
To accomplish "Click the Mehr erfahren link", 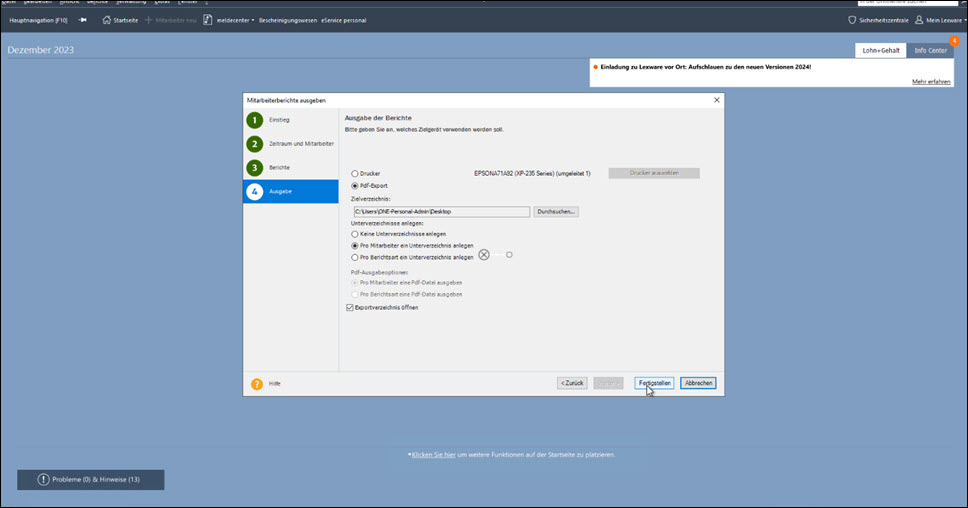I will (x=930, y=81).
